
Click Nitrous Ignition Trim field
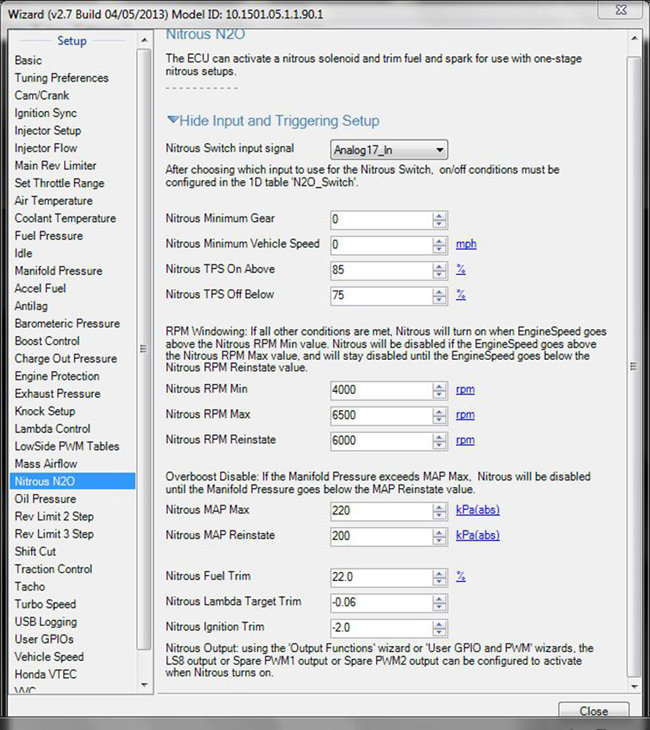(382, 628)
